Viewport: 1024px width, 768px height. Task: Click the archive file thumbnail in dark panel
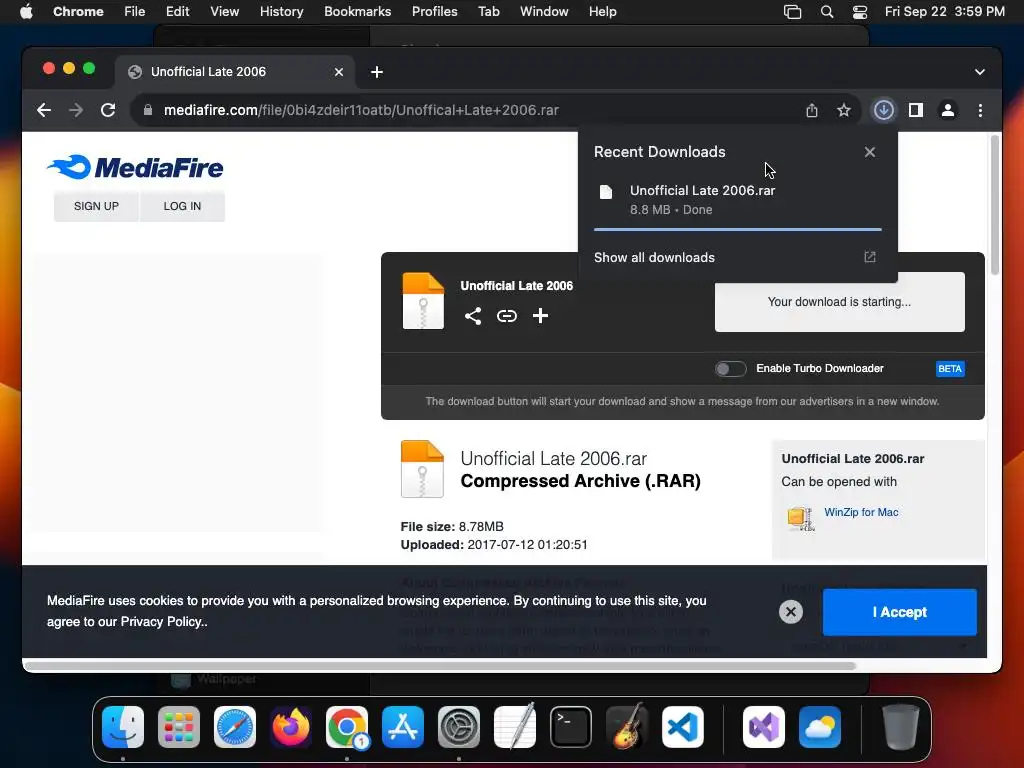423,300
